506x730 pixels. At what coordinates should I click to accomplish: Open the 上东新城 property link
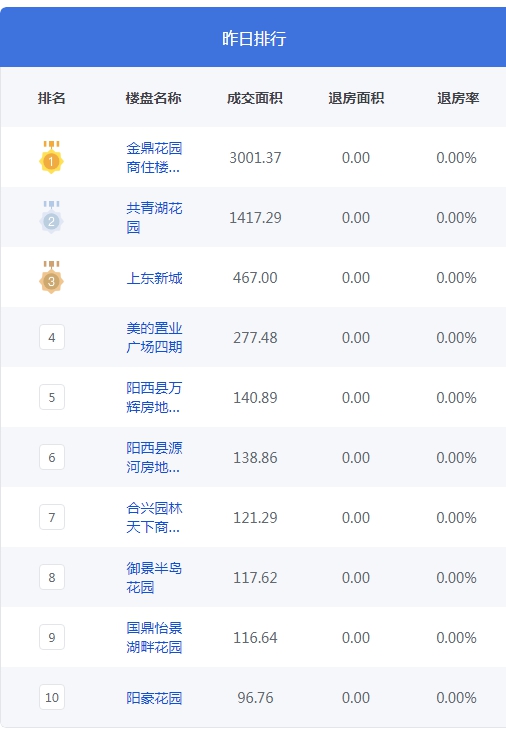click(x=154, y=278)
